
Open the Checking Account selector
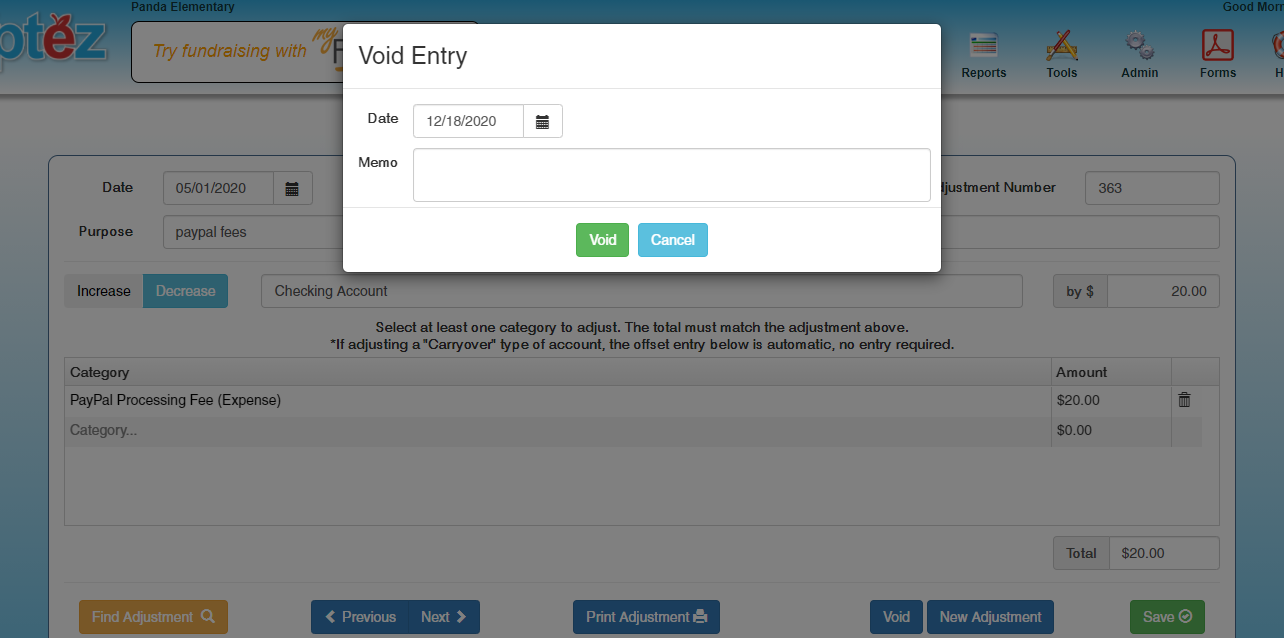click(641, 291)
